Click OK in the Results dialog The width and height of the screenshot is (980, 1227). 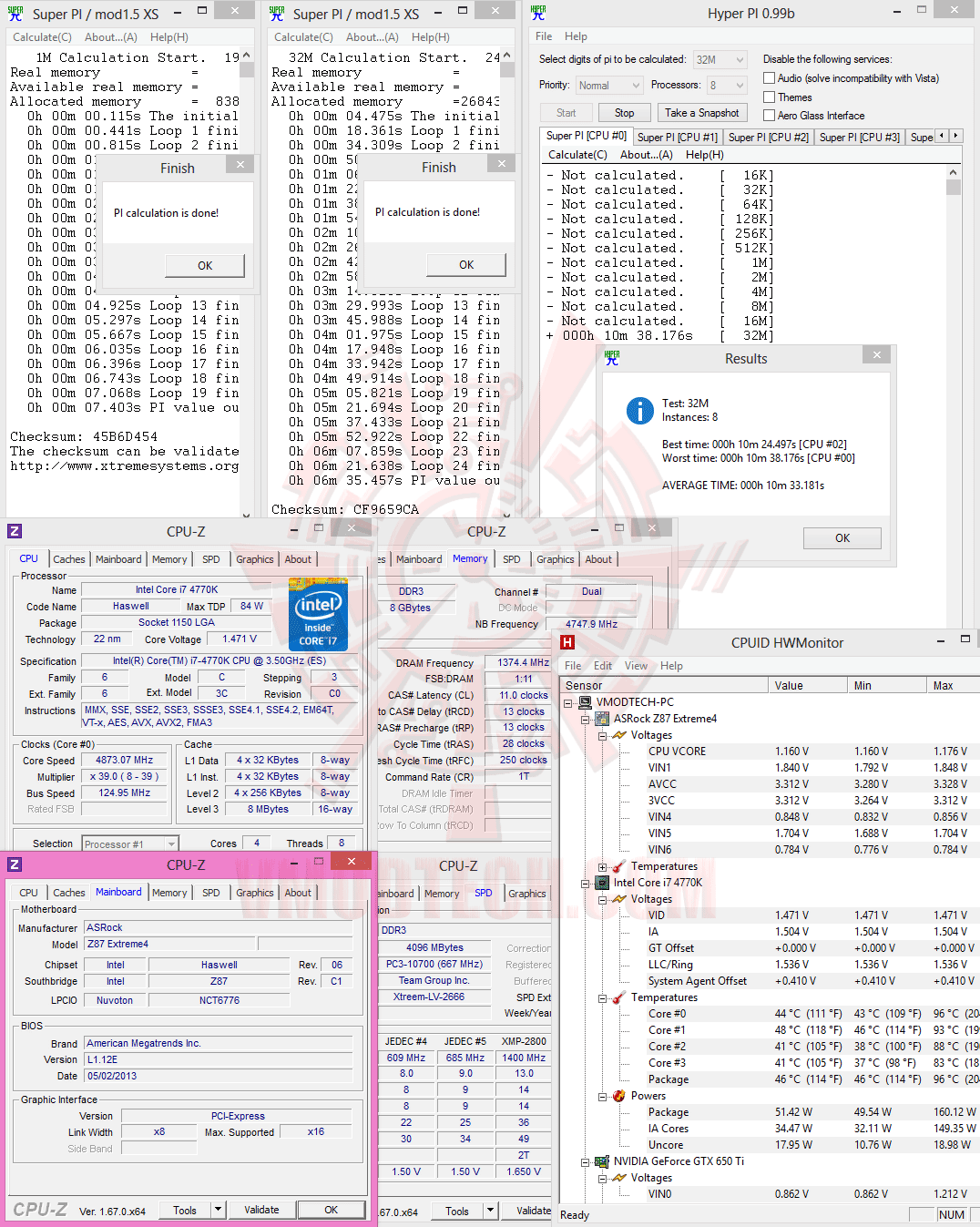coord(842,537)
